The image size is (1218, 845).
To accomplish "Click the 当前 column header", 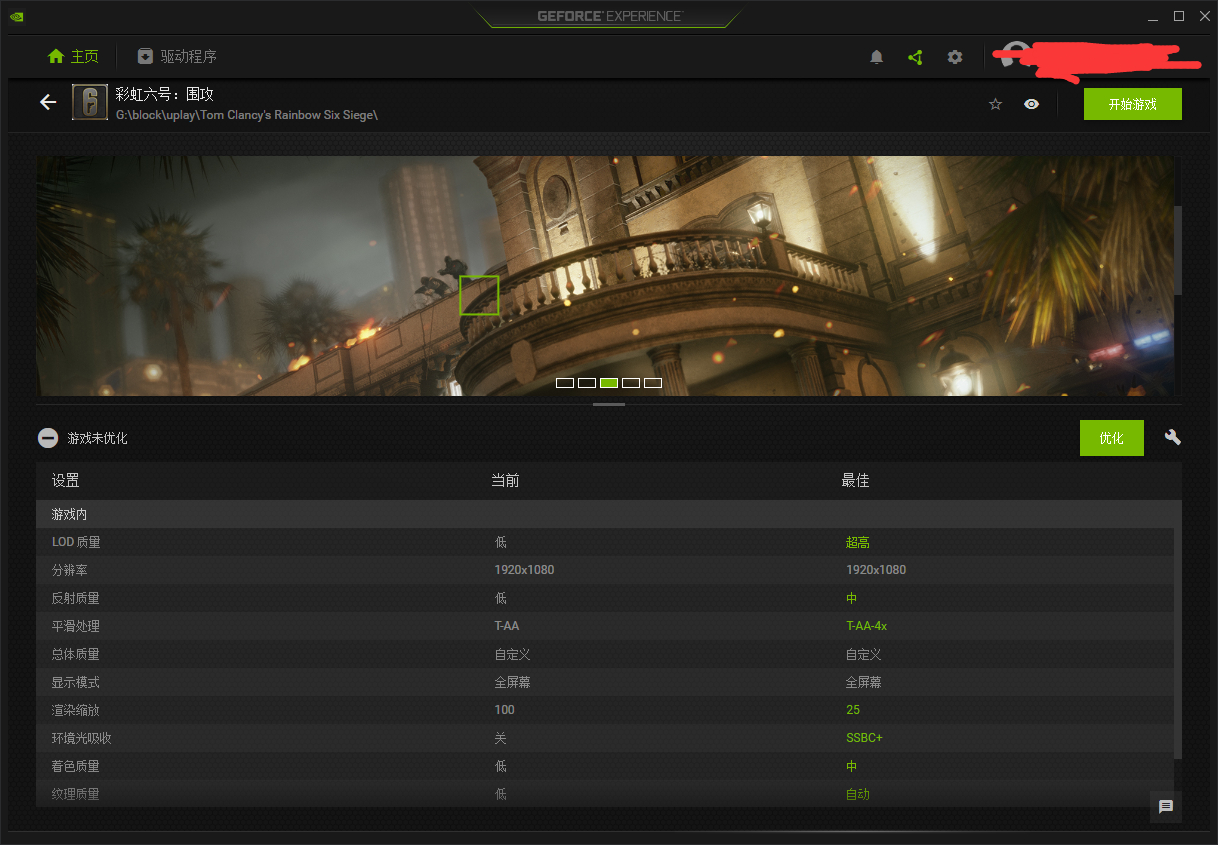I will 505,481.
